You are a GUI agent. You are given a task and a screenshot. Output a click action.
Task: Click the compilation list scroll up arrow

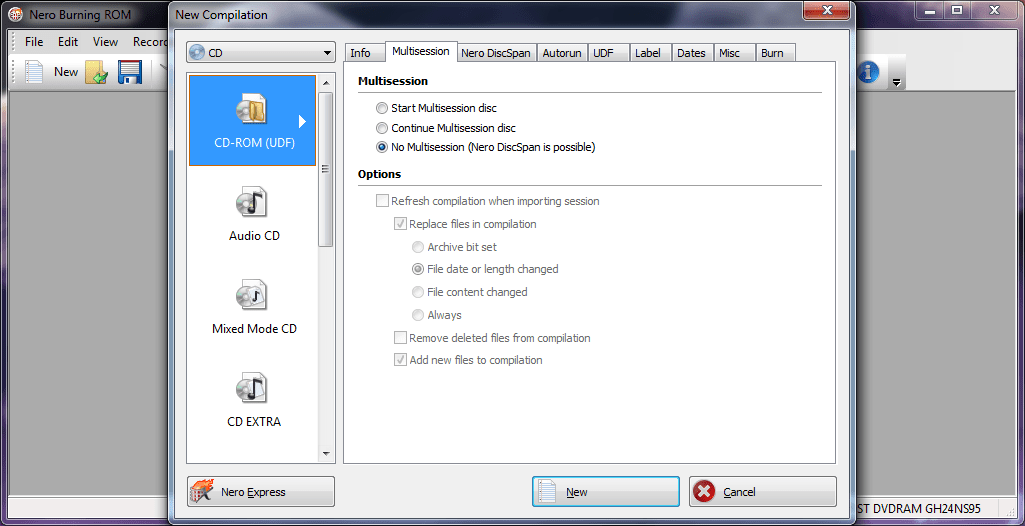coord(325,82)
